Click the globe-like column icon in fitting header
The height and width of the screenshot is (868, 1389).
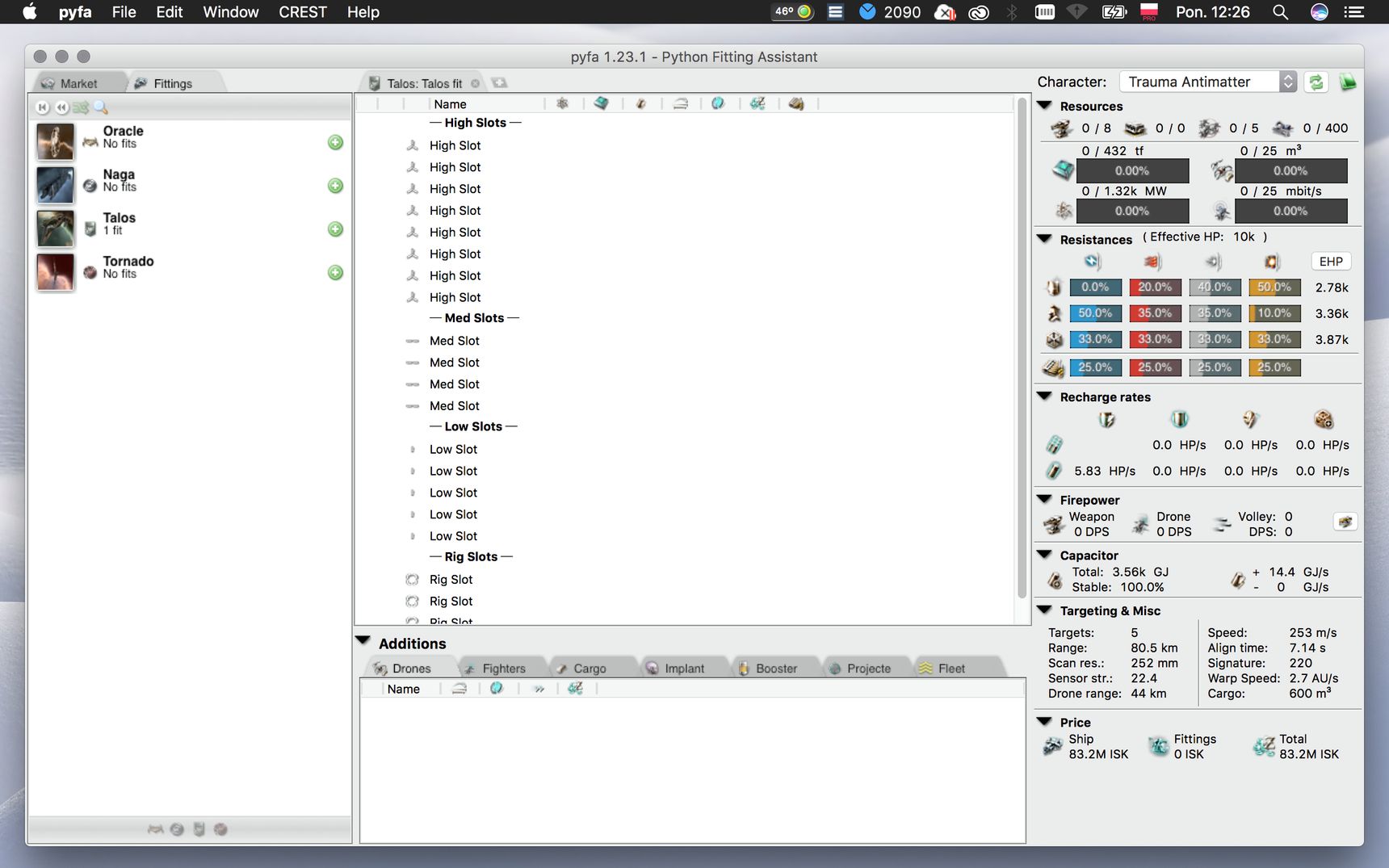(718, 103)
